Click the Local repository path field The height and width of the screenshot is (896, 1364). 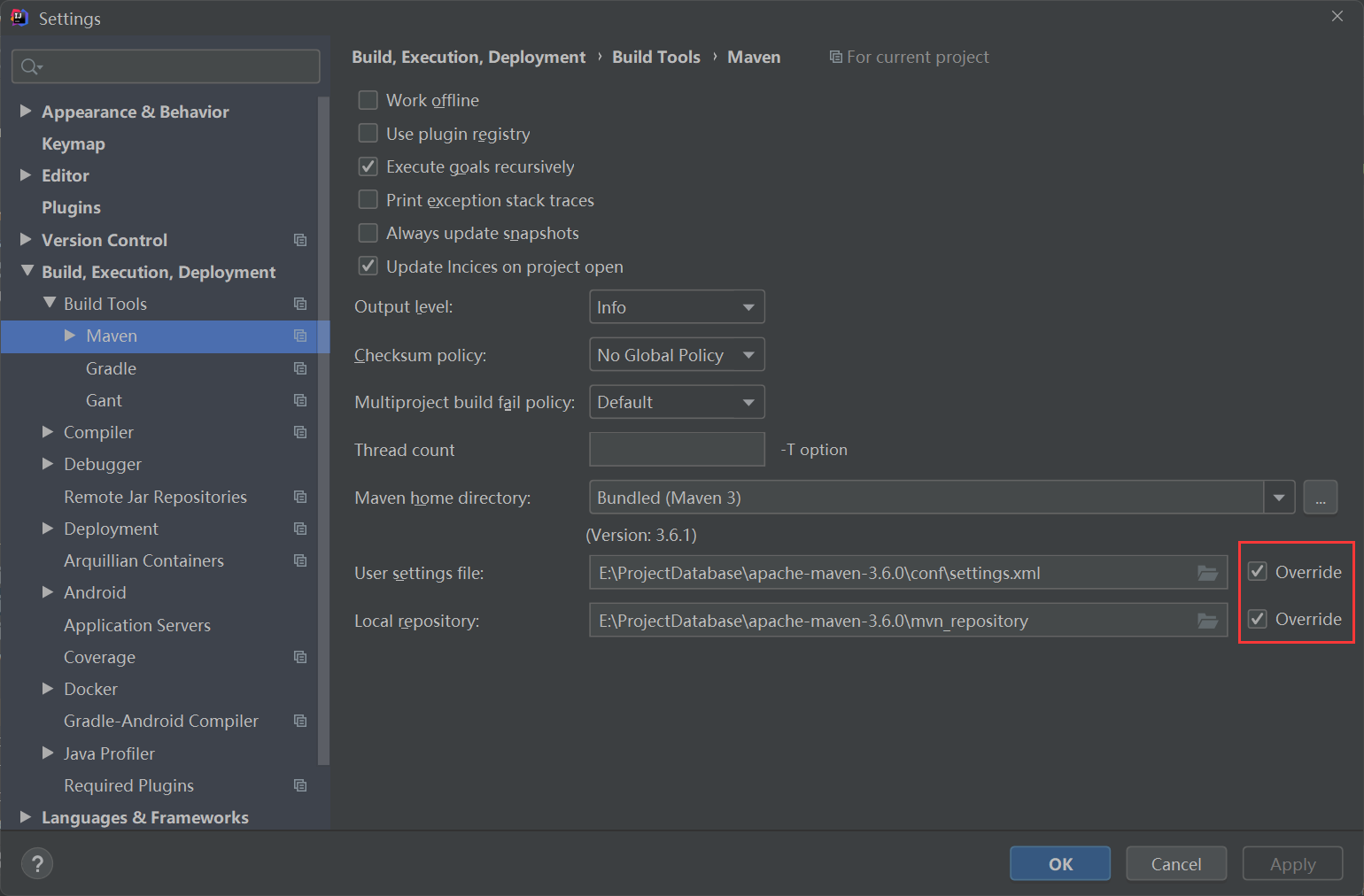[x=908, y=621]
